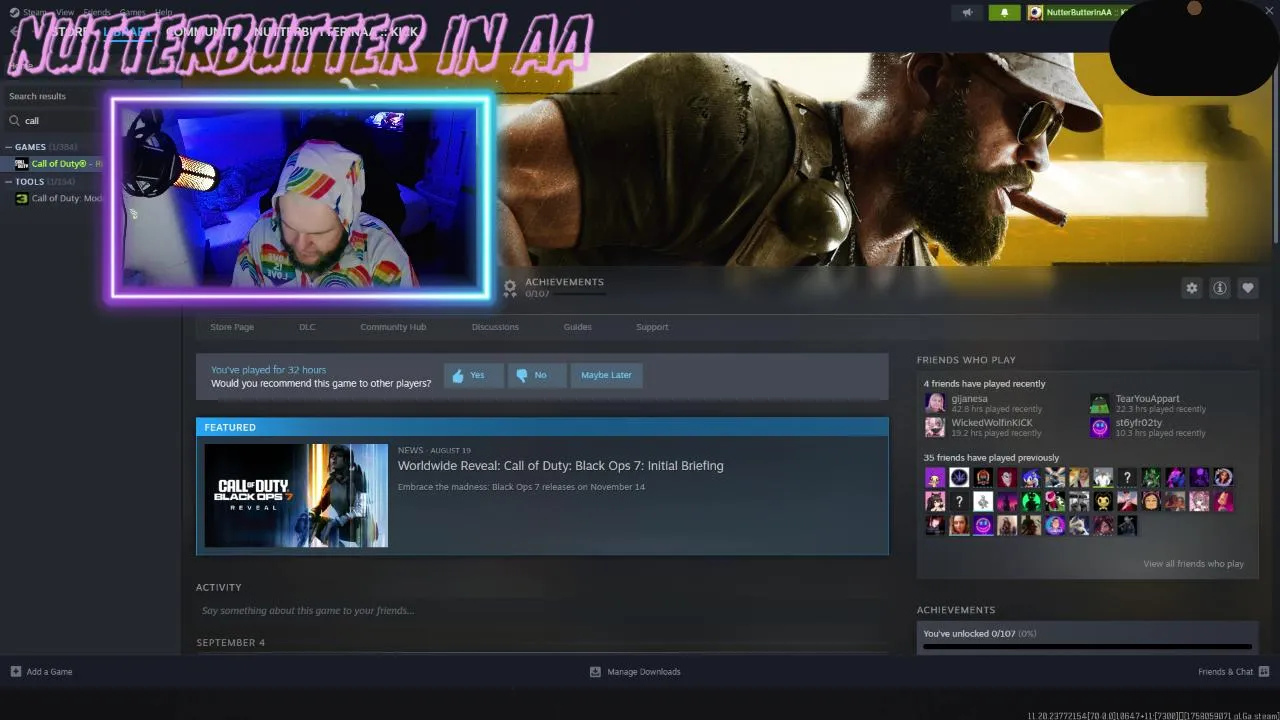This screenshot has height=720, width=1280.
Task: Open the NutterButterInAA account menu
Action: 1078,13
